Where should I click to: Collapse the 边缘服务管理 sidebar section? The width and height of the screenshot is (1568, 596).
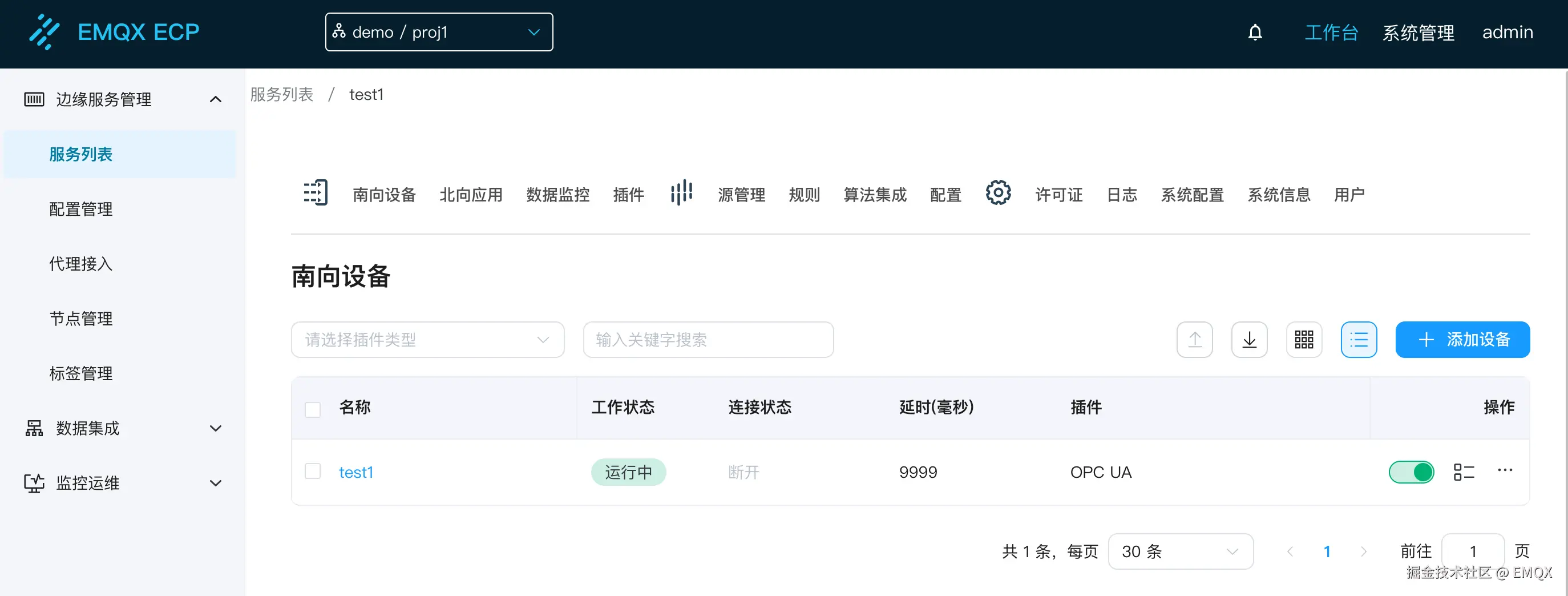(215, 99)
